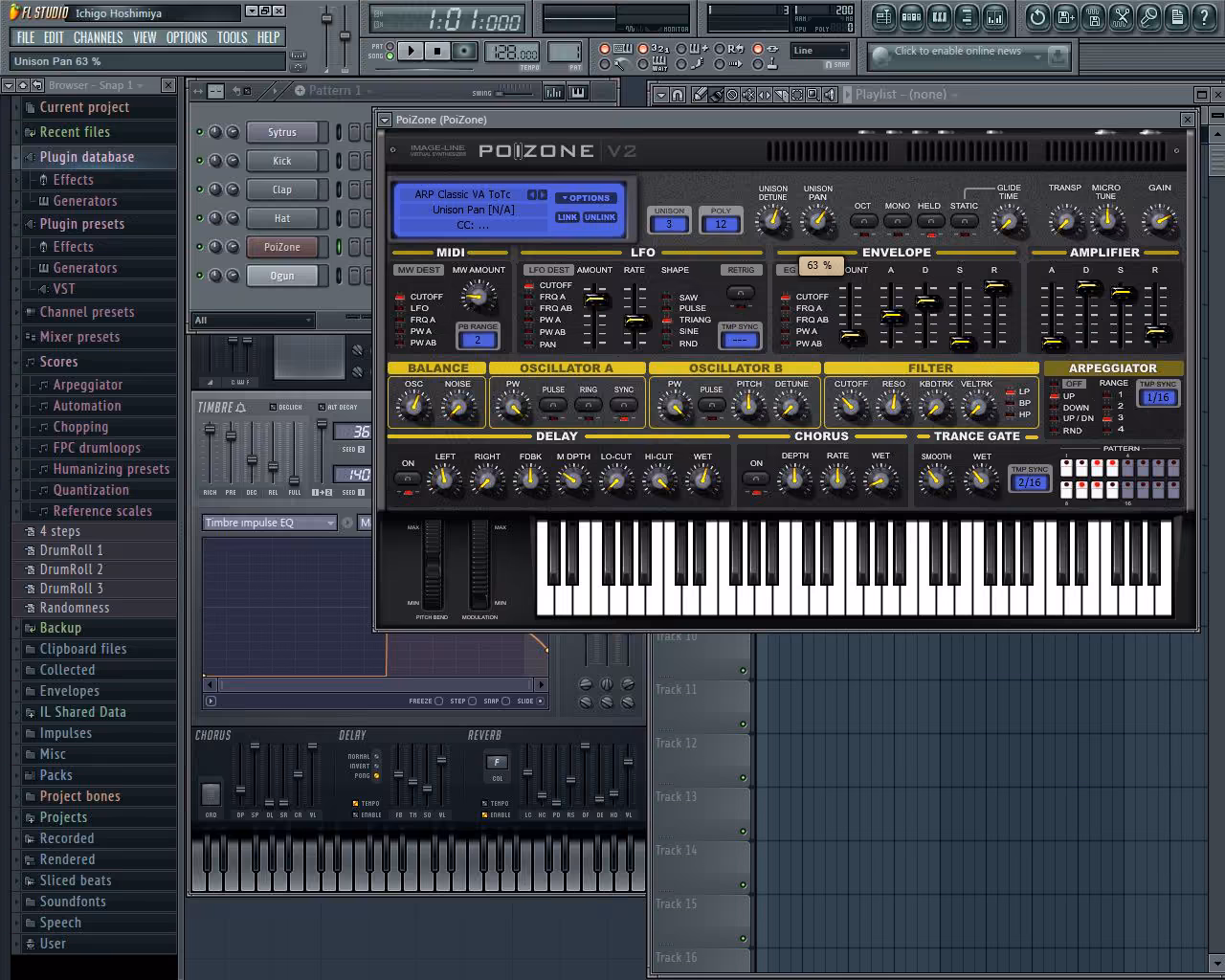Open the mixer window icon

[994, 16]
